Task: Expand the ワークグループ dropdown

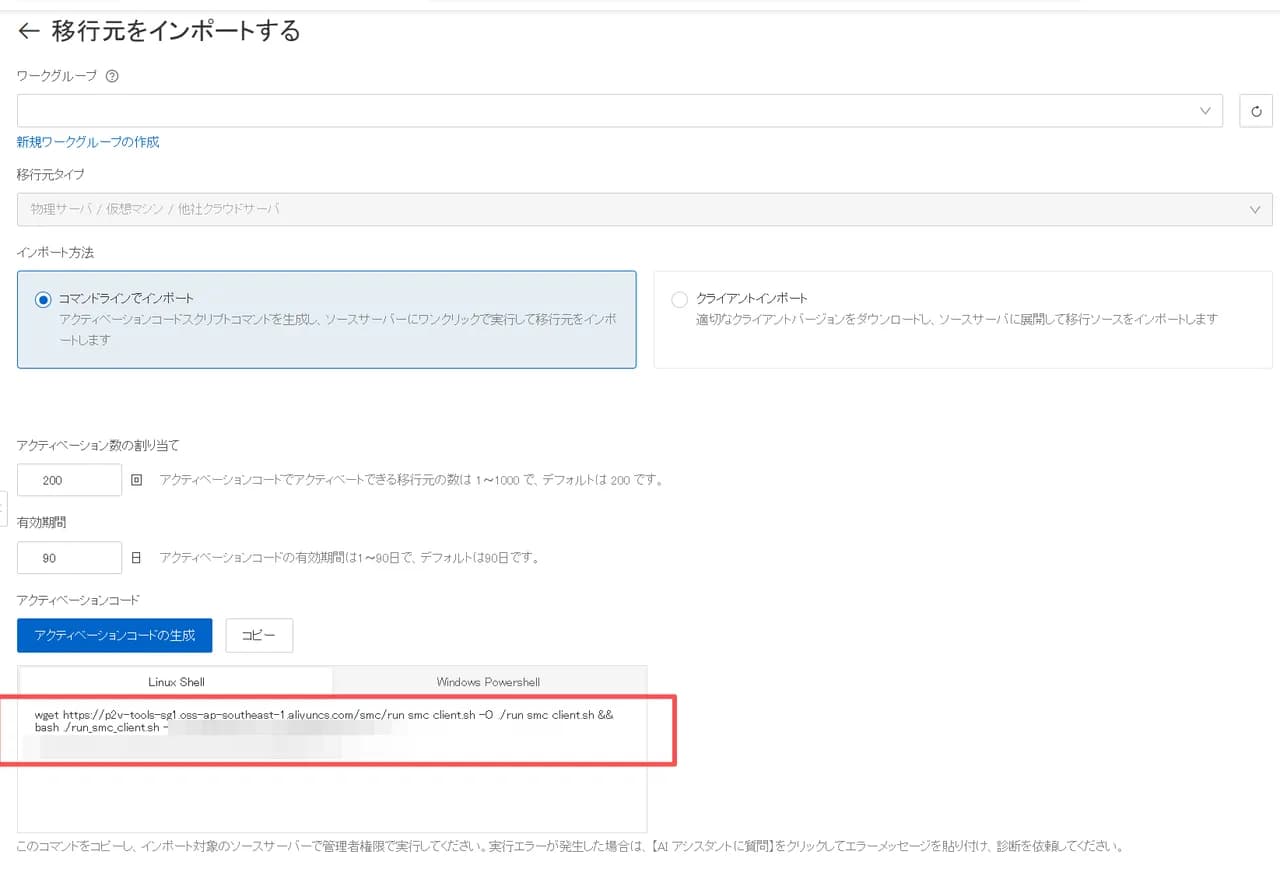Action: click(620, 111)
